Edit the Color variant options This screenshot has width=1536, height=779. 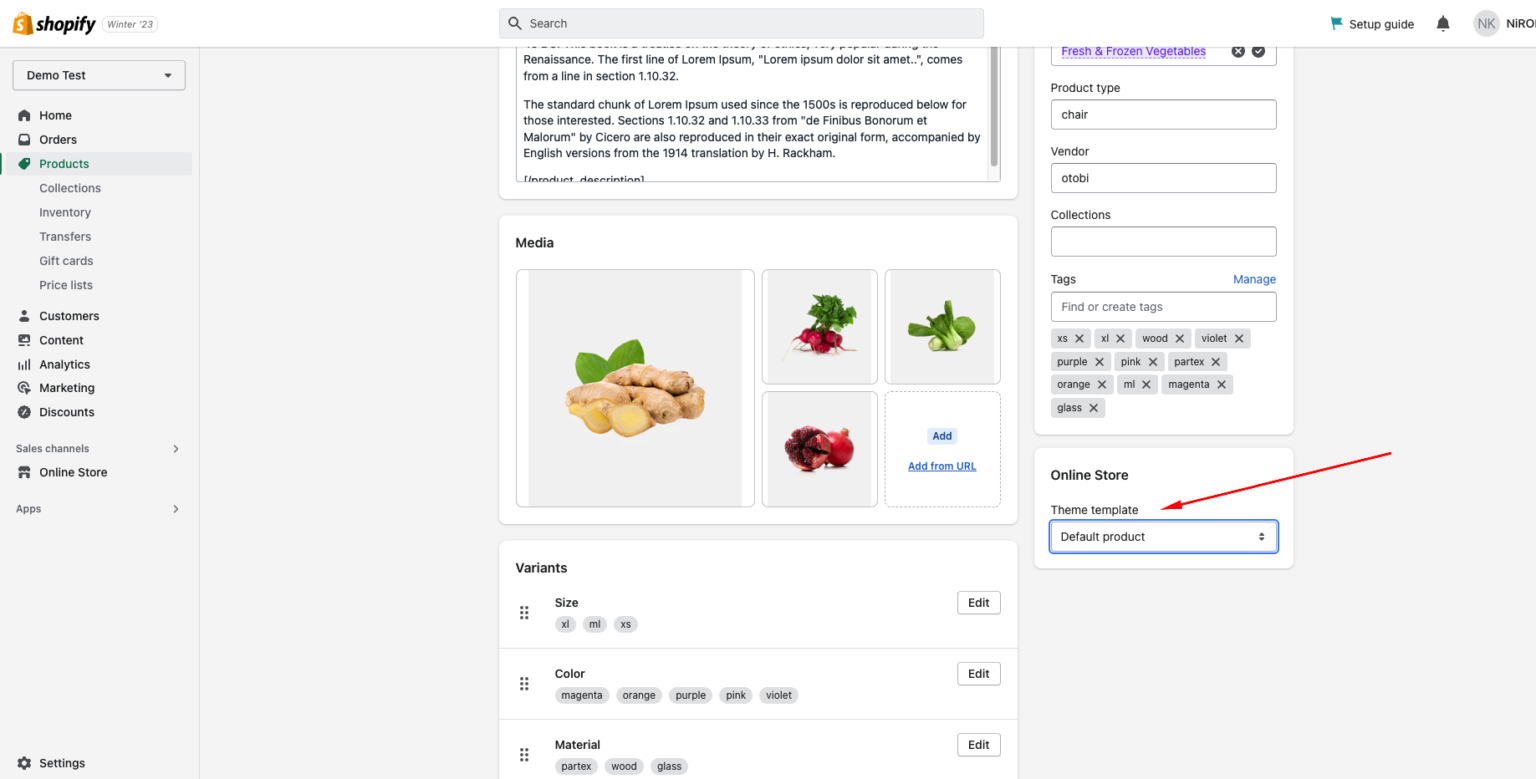978,673
